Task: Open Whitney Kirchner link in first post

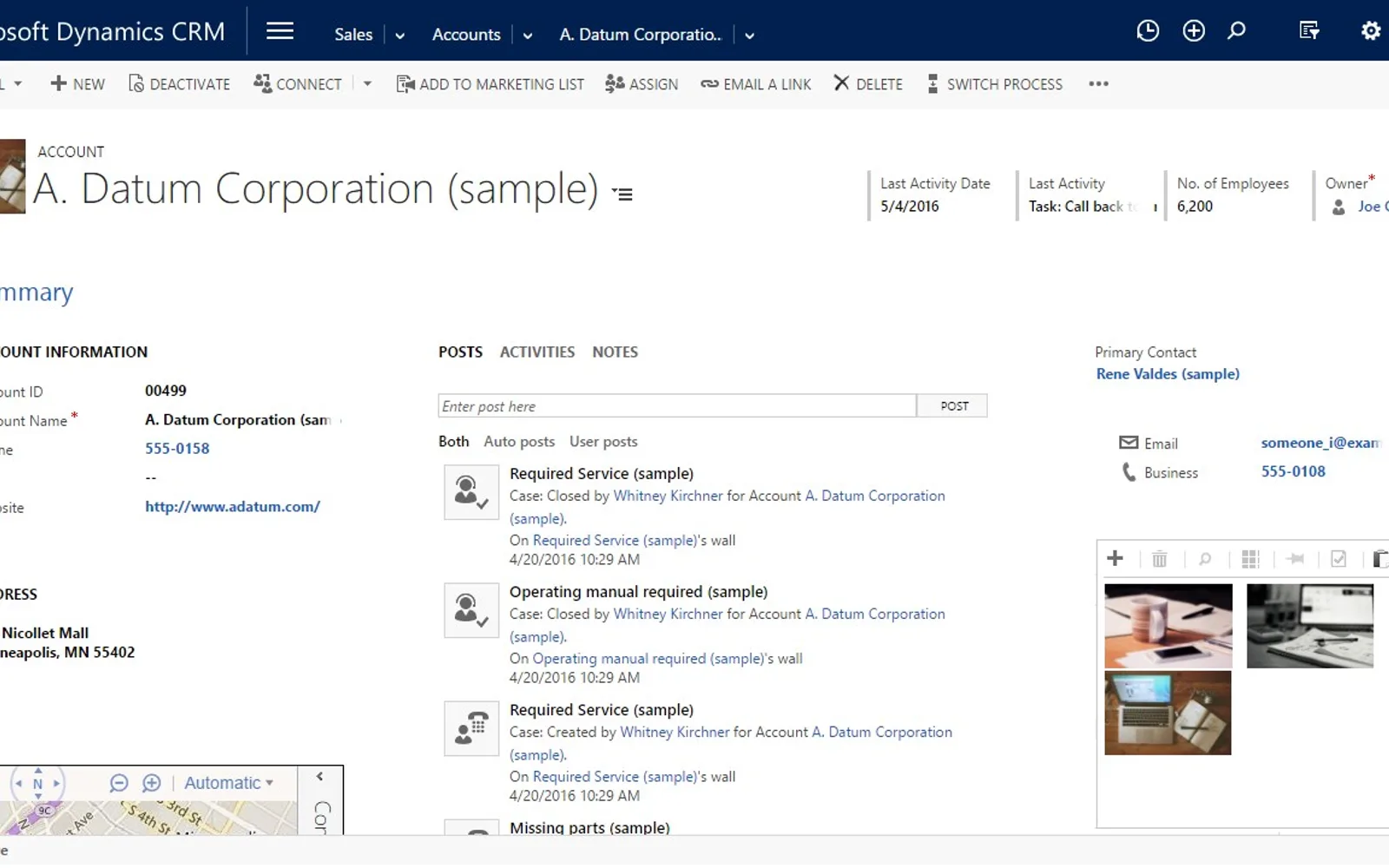Action: [668, 496]
